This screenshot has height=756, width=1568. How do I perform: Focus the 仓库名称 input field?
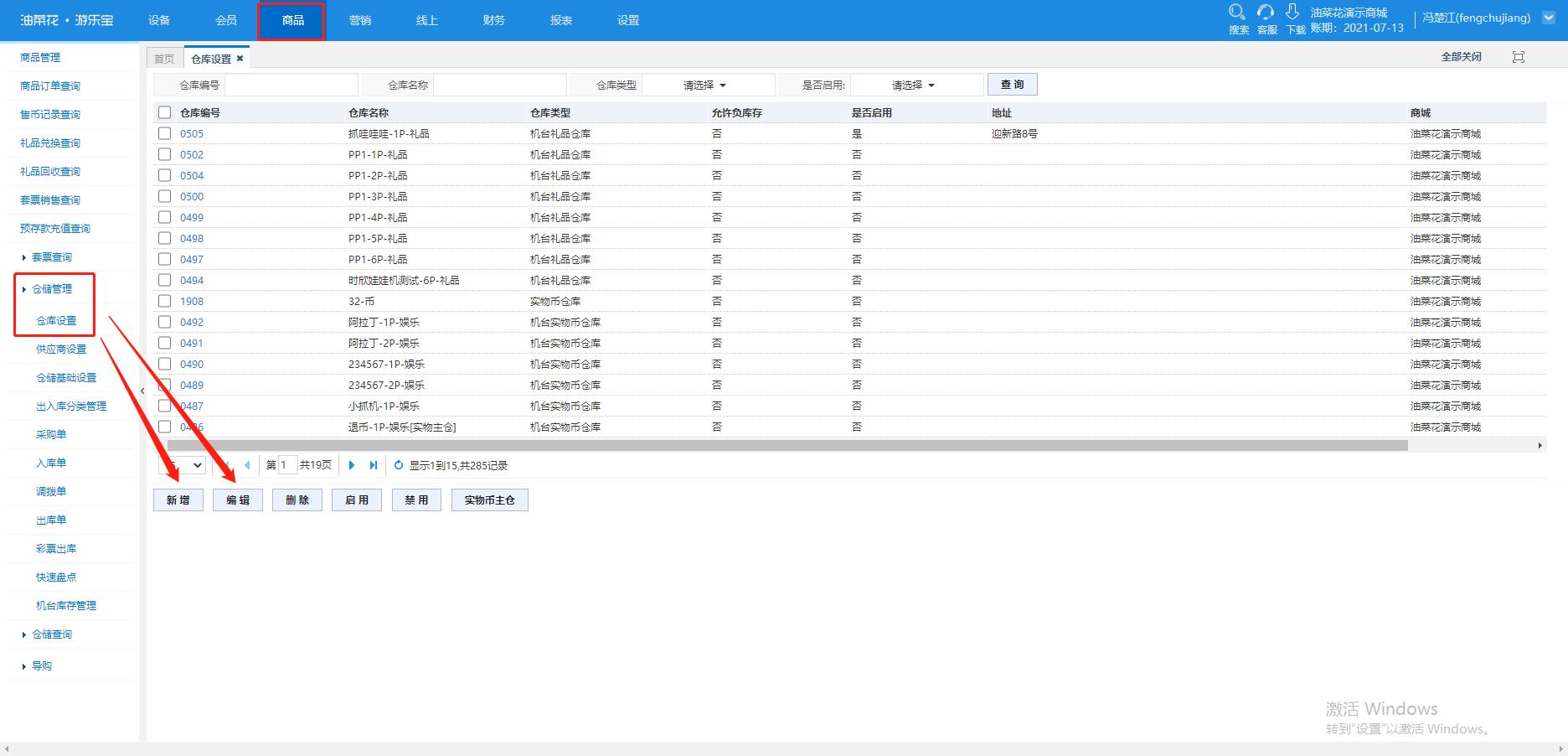[500, 85]
